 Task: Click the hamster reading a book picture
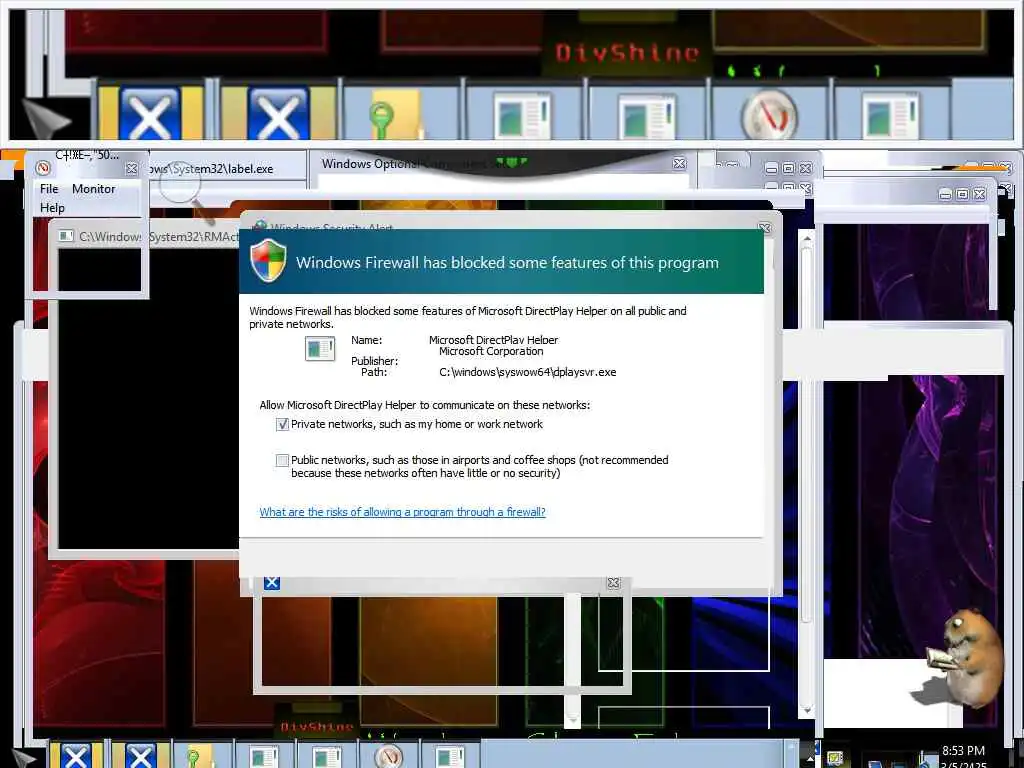coord(963,658)
